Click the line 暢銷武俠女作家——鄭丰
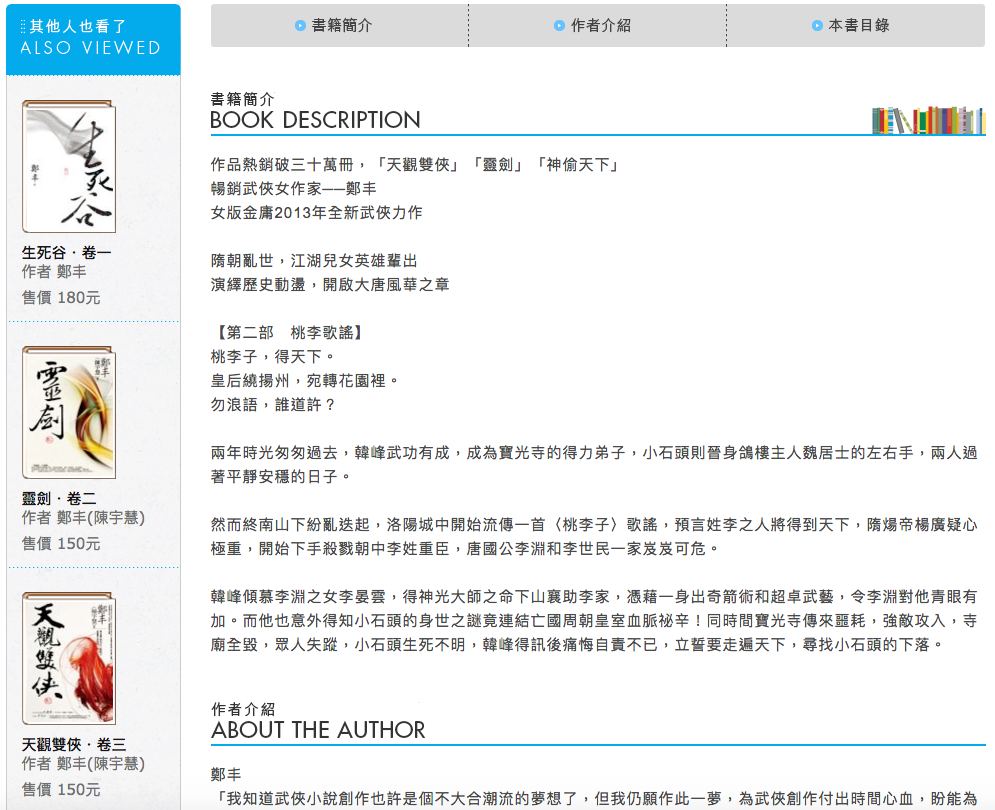 [294, 189]
